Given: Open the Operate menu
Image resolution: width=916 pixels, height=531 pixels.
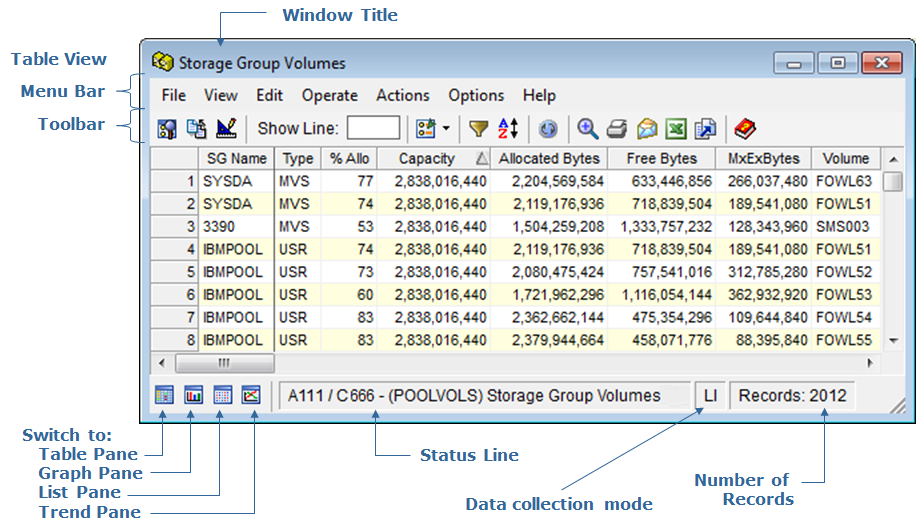Looking at the screenshot, I should click(329, 96).
